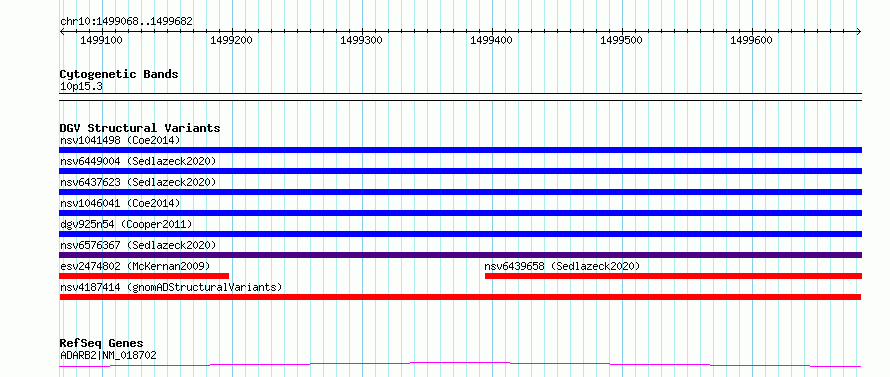Click the nsv4187414 (gnomADStructuralVariants) label
The width and height of the screenshot is (890, 377).
pyautogui.click(x=171, y=287)
